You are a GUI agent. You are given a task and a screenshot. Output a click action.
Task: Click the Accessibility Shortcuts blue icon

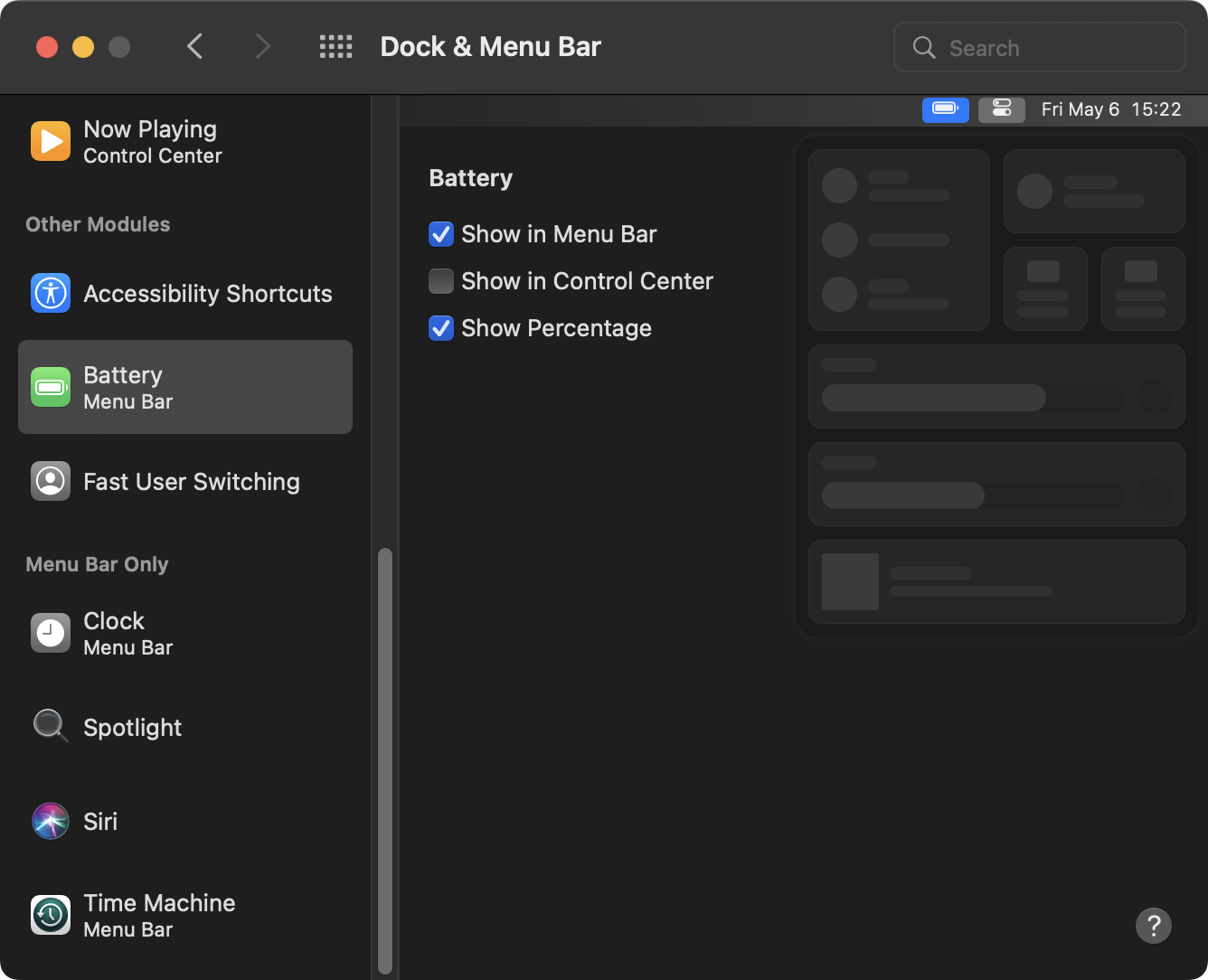pyautogui.click(x=51, y=293)
